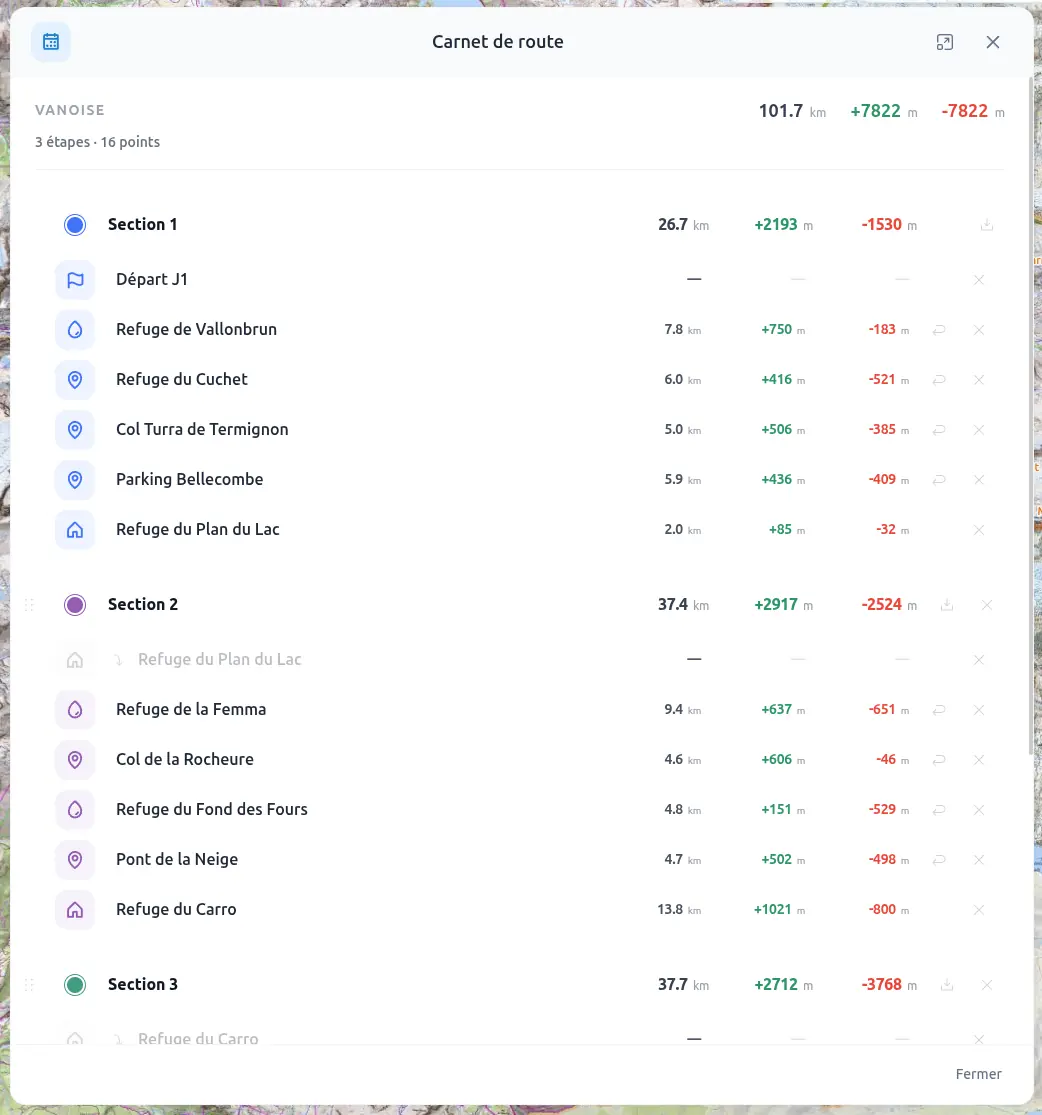Click the Section 2 drag handle

29,605
